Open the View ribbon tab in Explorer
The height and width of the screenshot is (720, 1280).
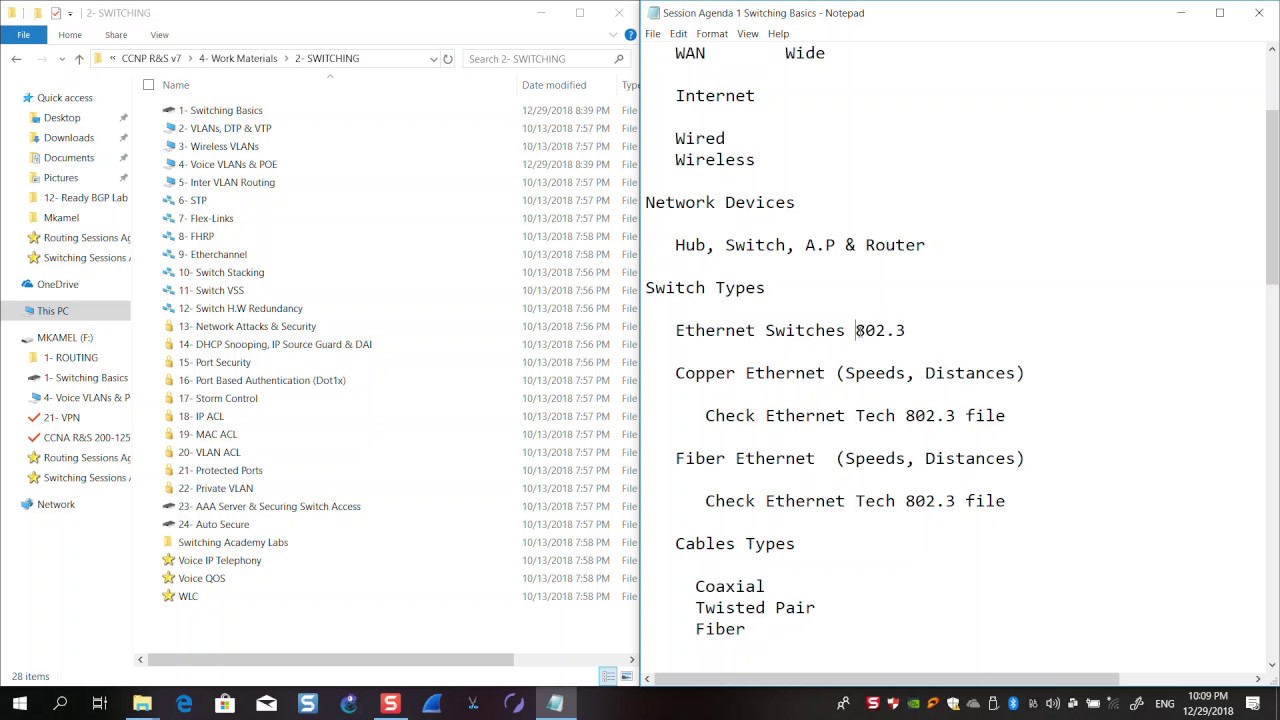(x=159, y=35)
